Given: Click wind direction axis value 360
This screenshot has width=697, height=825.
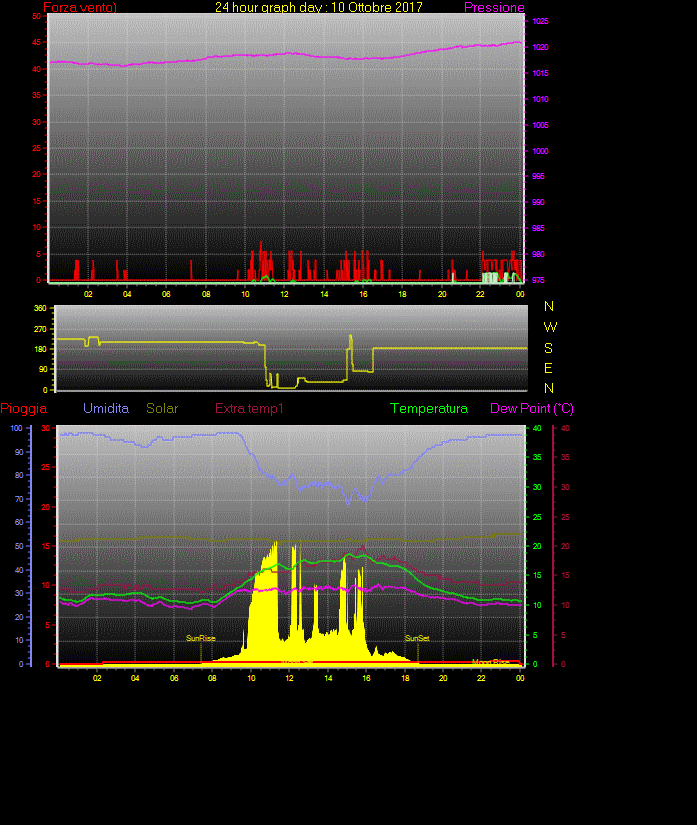Looking at the screenshot, I should pyautogui.click(x=41, y=308).
